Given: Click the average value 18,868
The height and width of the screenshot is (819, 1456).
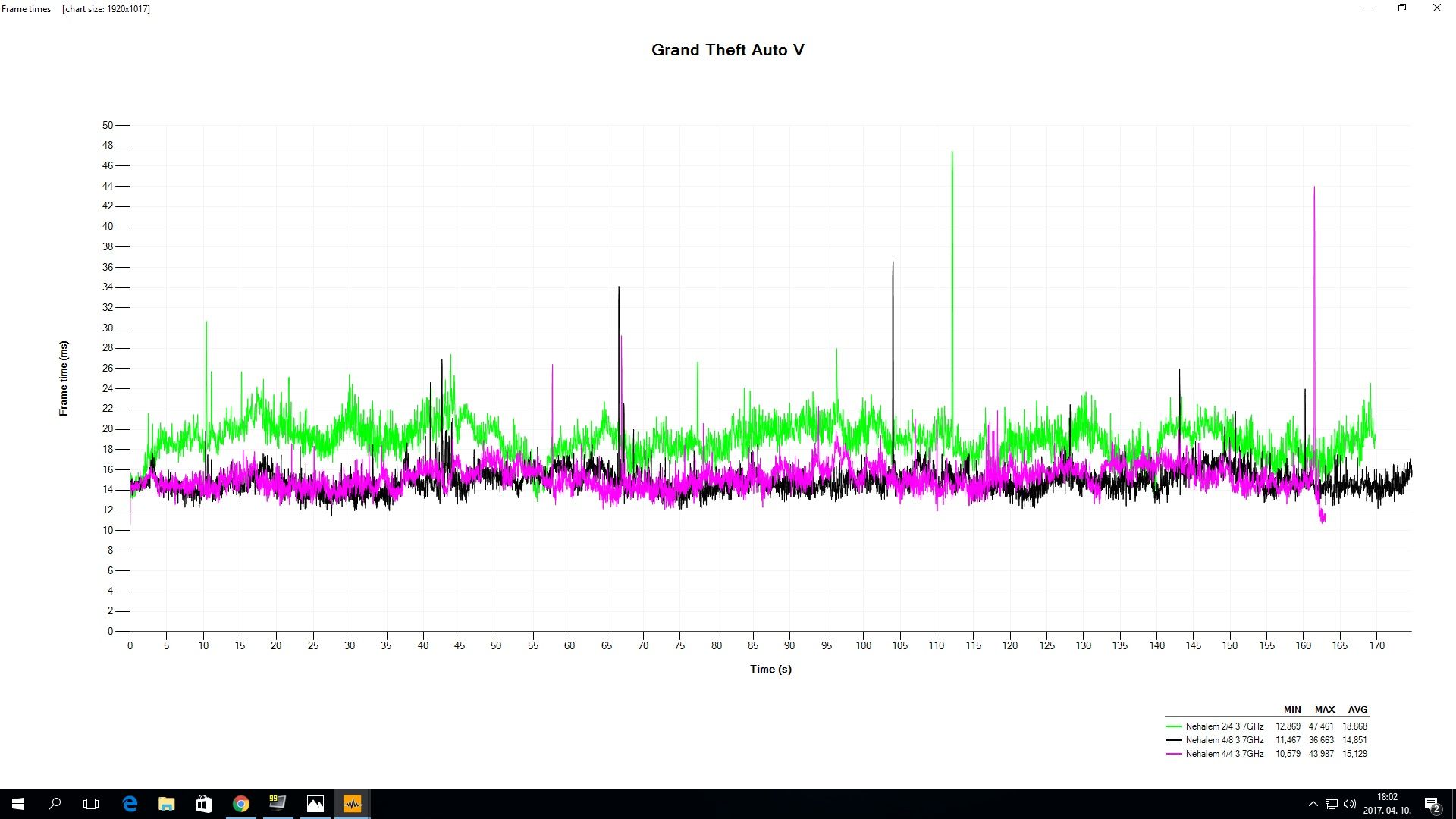Looking at the screenshot, I should click(1355, 726).
